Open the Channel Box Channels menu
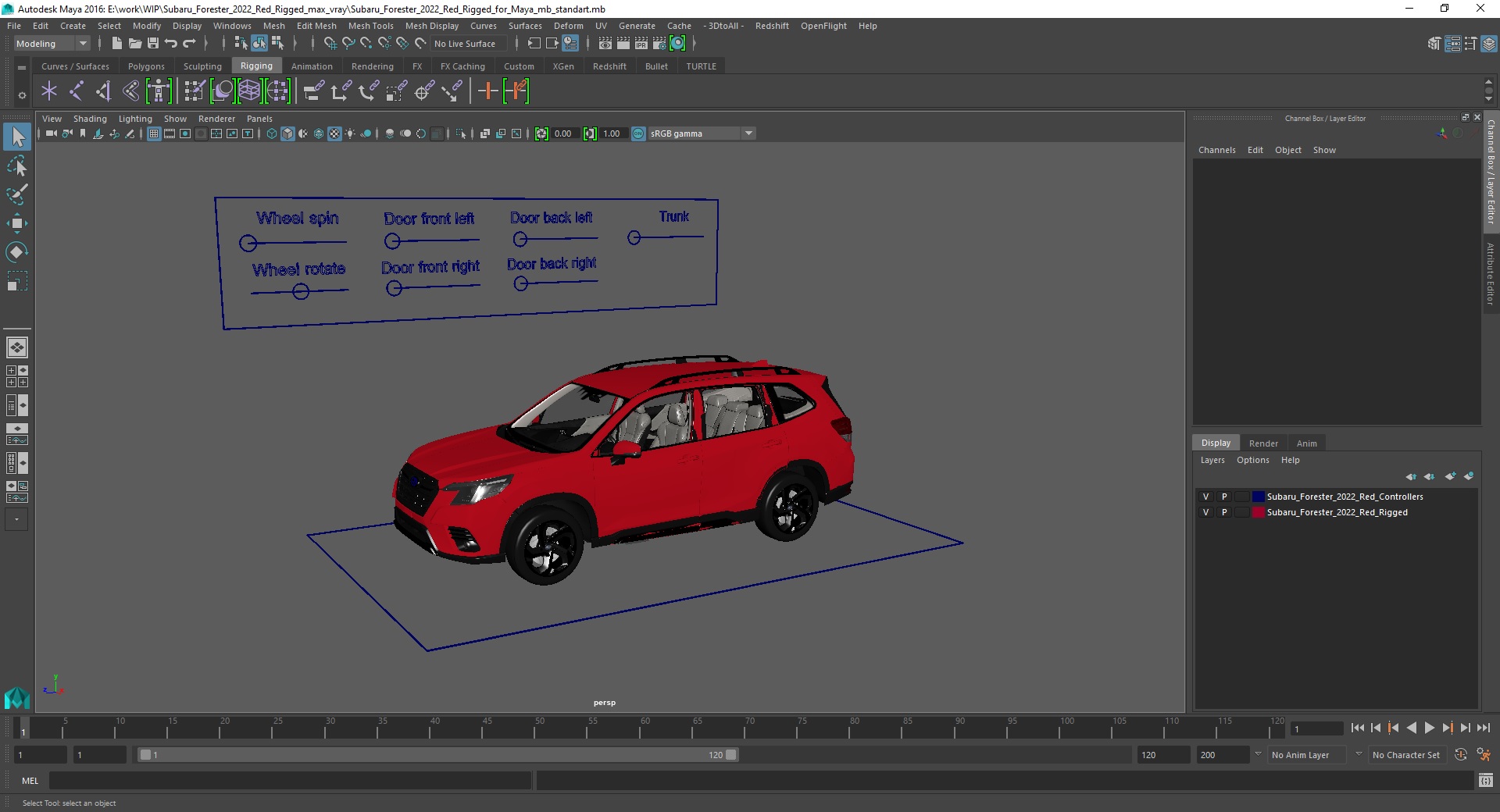 [1216, 150]
